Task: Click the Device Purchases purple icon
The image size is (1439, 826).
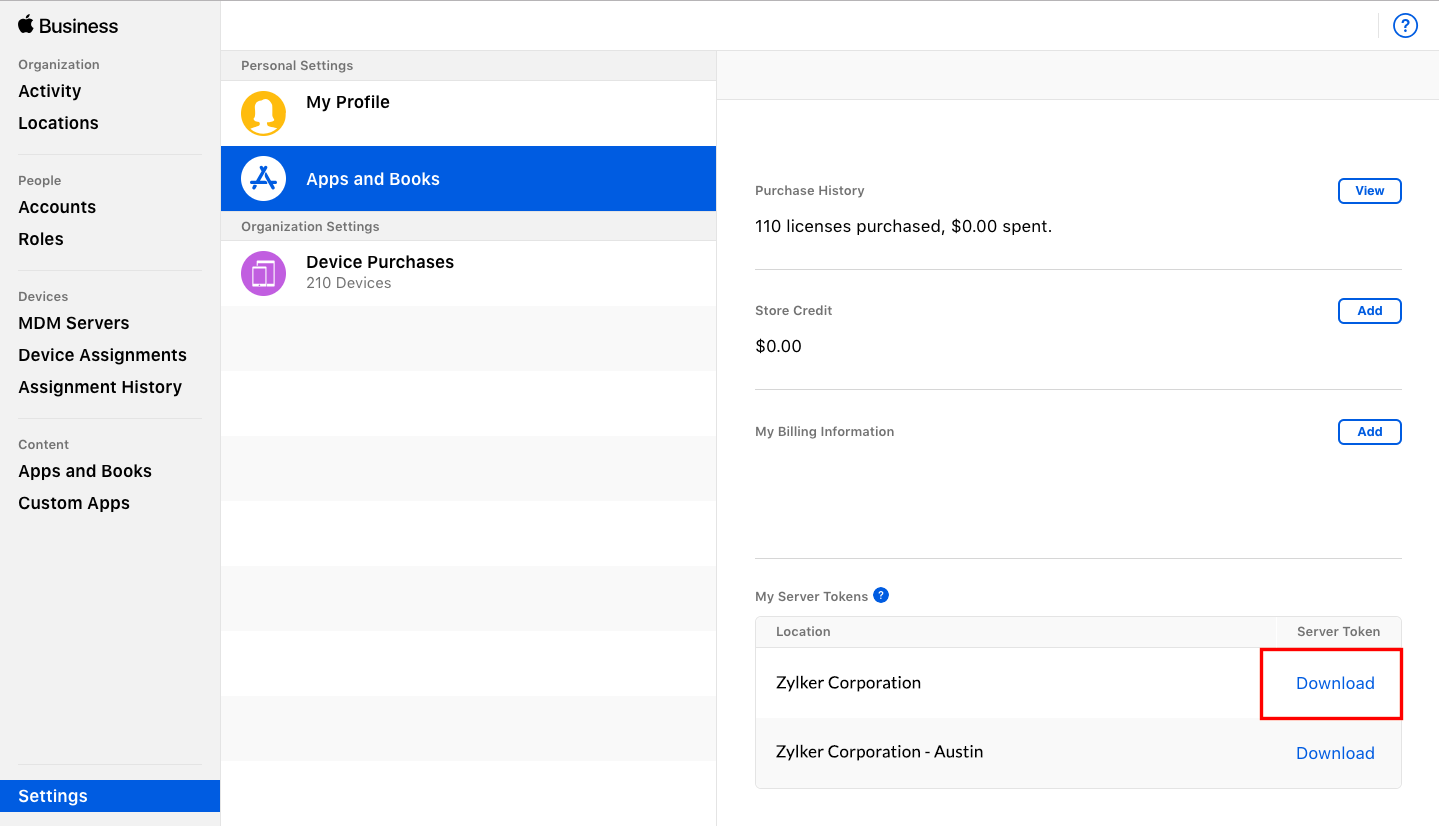Action: pyautogui.click(x=263, y=273)
